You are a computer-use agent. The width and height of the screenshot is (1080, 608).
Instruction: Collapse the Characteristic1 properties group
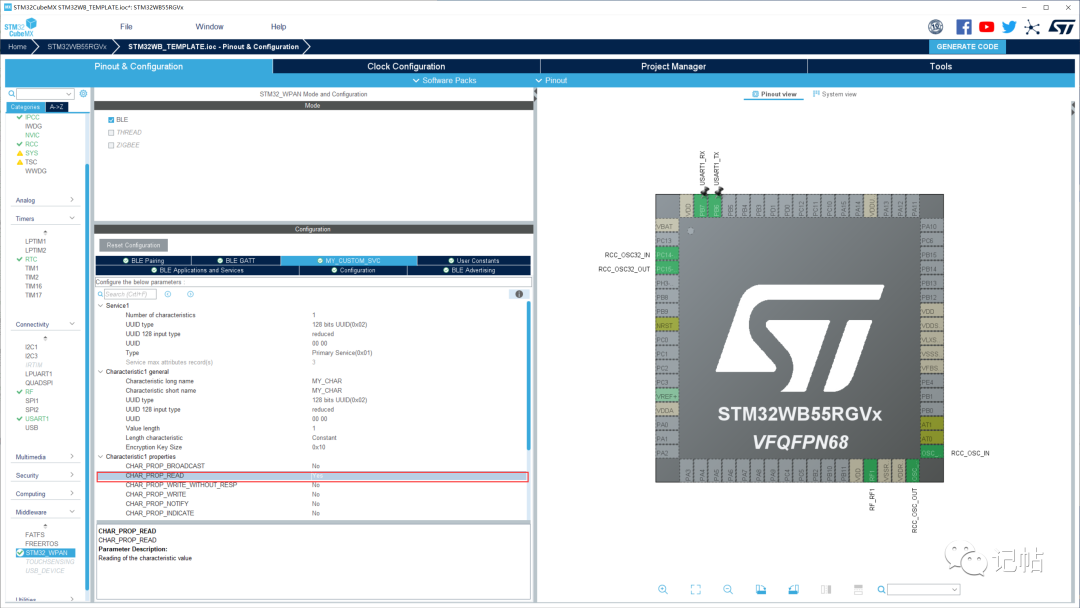tap(101, 457)
